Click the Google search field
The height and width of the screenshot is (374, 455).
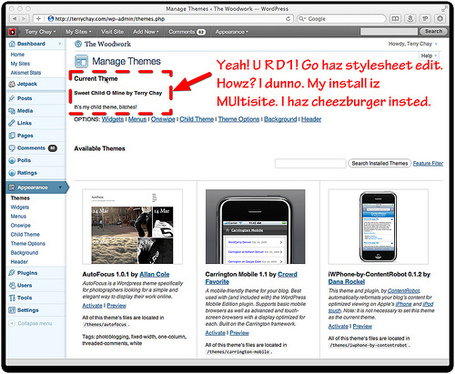pos(341,19)
